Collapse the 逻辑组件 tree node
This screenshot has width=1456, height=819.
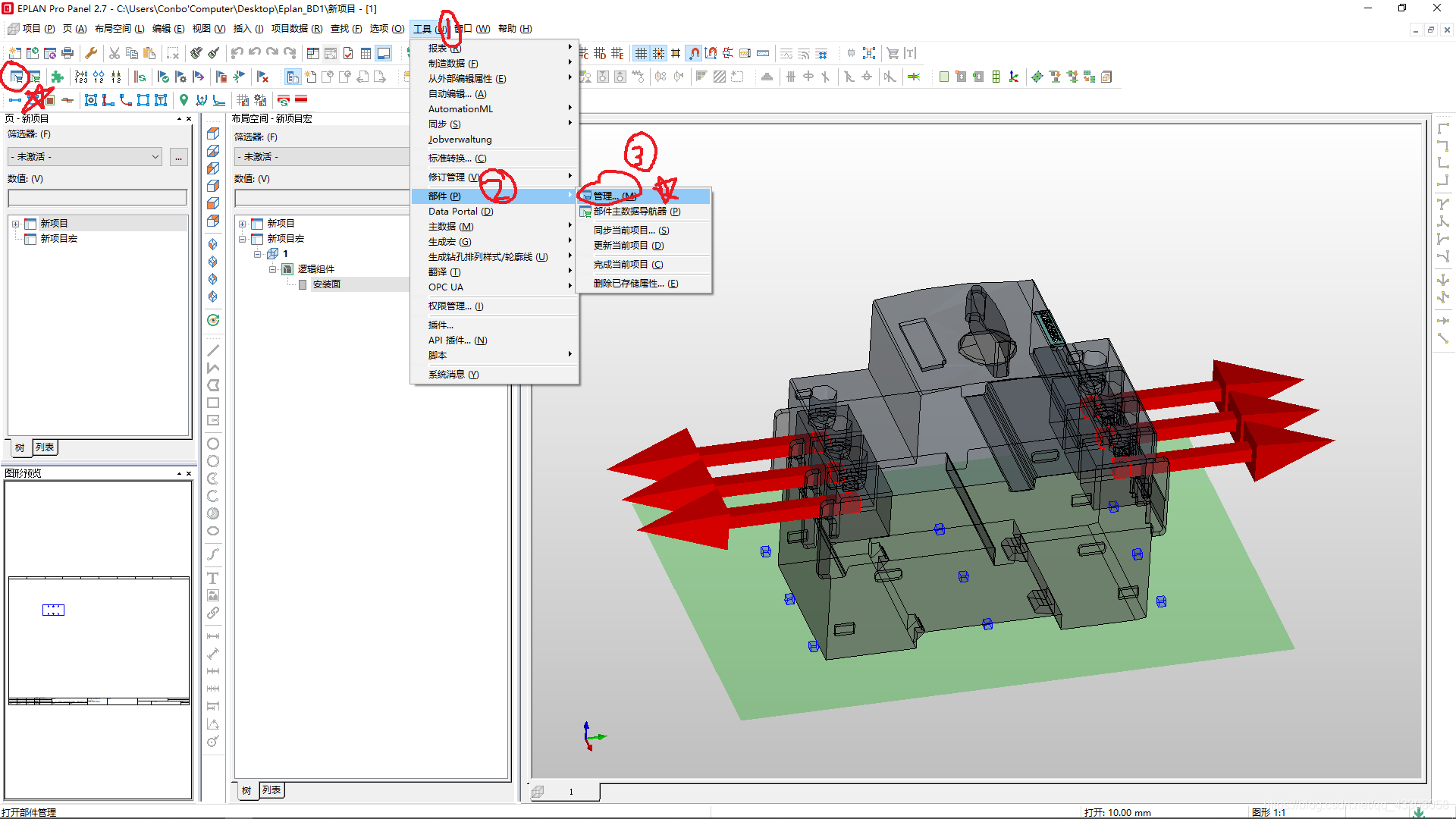[273, 269]
